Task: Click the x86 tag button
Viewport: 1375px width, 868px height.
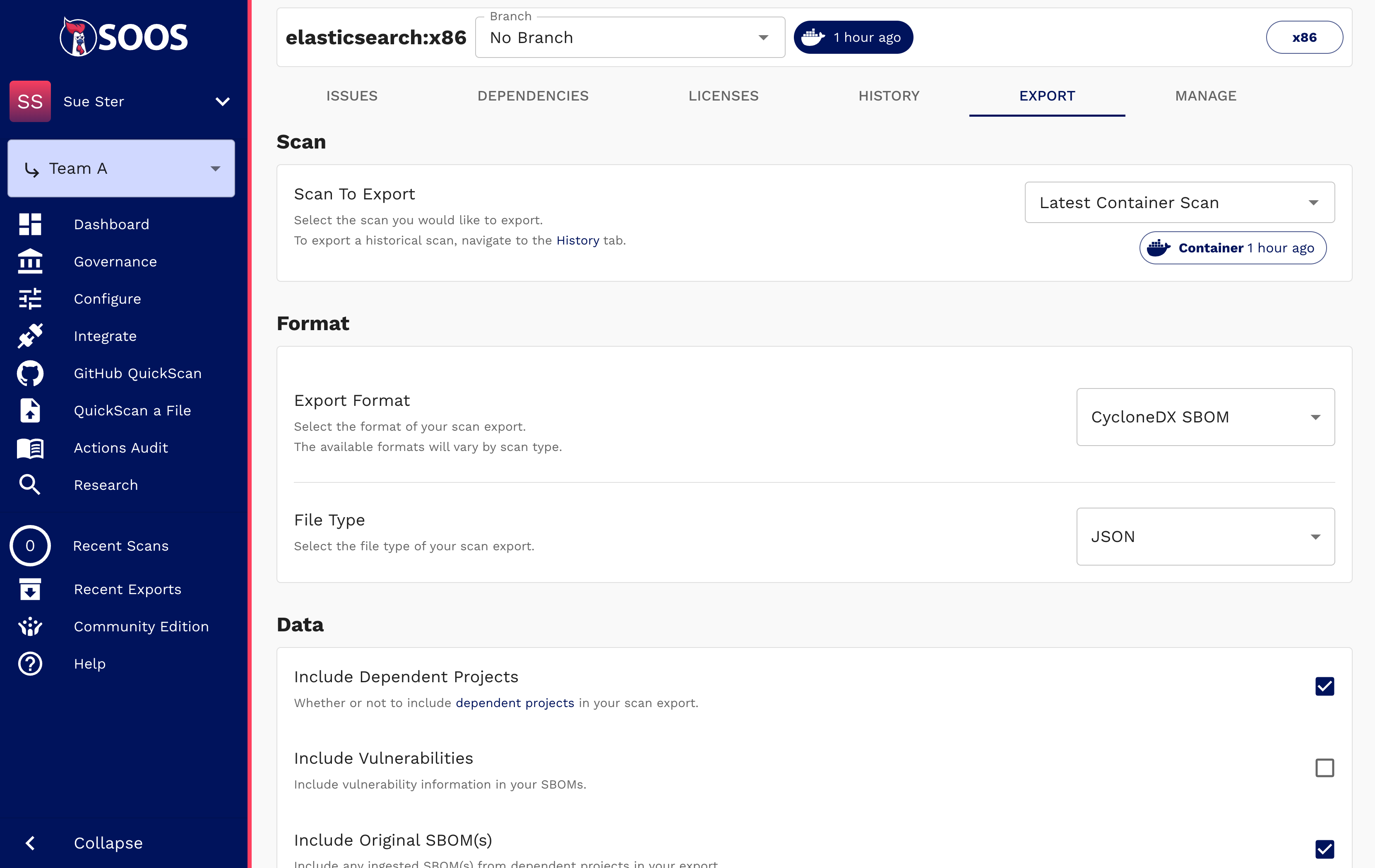Action: pos(1304,38)
